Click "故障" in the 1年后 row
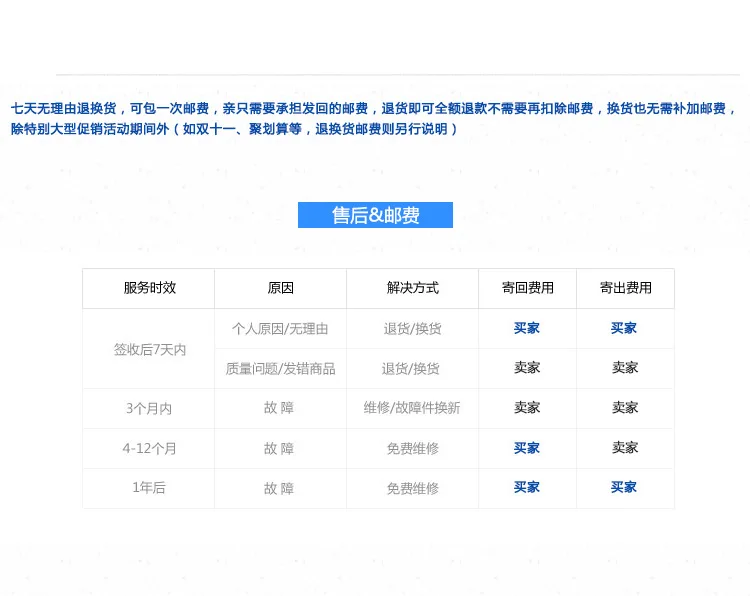 tap(279, 488)
